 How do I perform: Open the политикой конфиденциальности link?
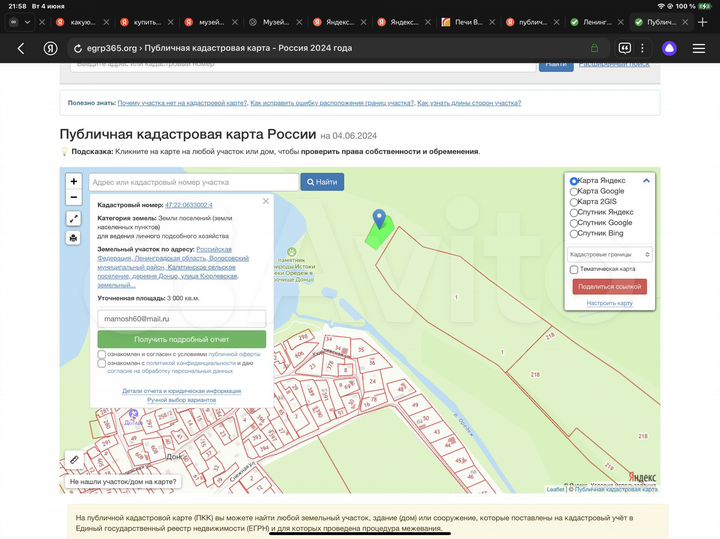click(x=190, y=363)
